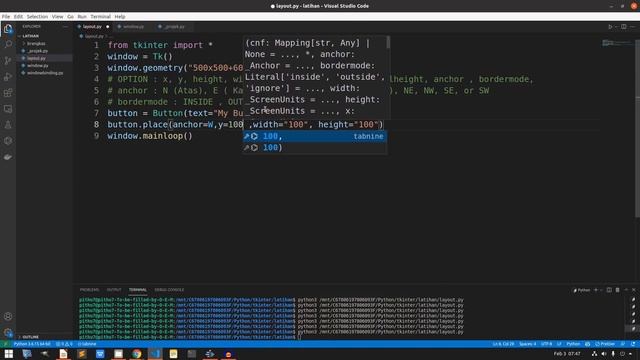
Task: Maximize the terminal panel size
Action: [626, 290]
